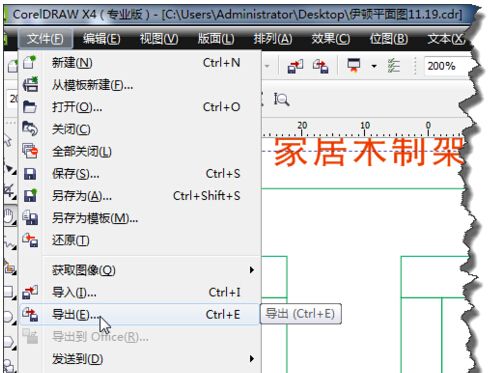Expand the 发送到(D) submenu arrow
496x373 pixels.
coord(252,359)
